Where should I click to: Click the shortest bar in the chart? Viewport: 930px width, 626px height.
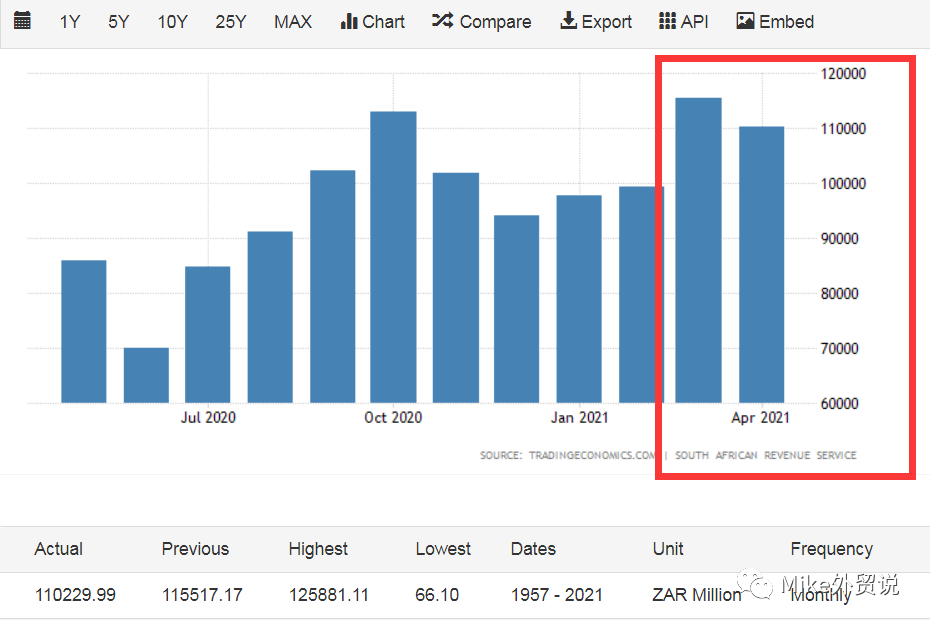point(146,375)
